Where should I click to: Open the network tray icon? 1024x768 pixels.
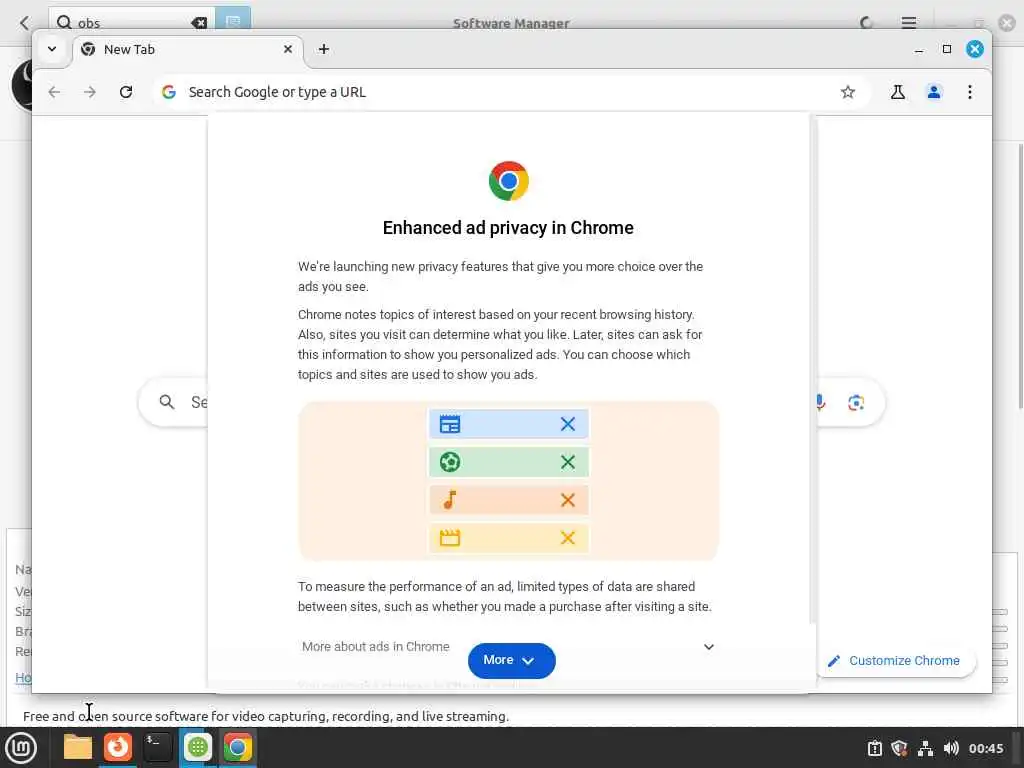(925, 748)
